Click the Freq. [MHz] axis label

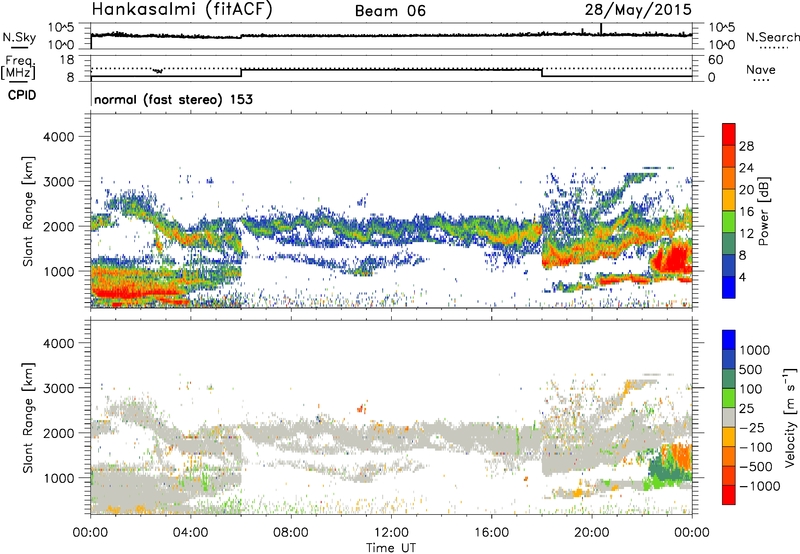[x=18, y=68]
